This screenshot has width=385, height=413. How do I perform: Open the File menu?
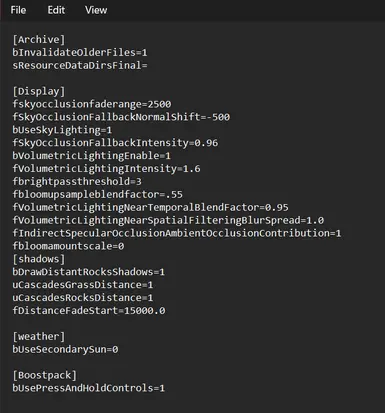coord(18,10)
